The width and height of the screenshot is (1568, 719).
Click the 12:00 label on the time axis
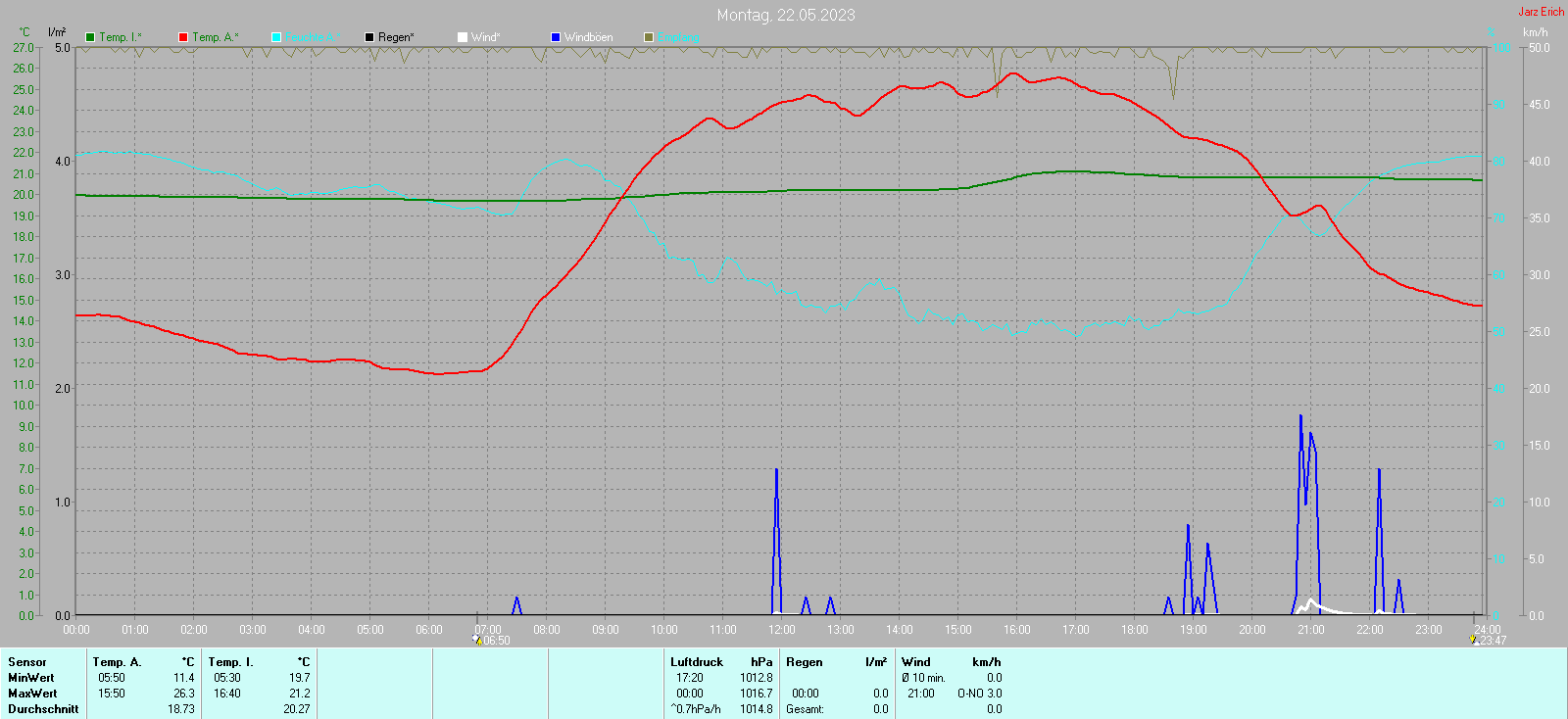(x=782, y=630)
